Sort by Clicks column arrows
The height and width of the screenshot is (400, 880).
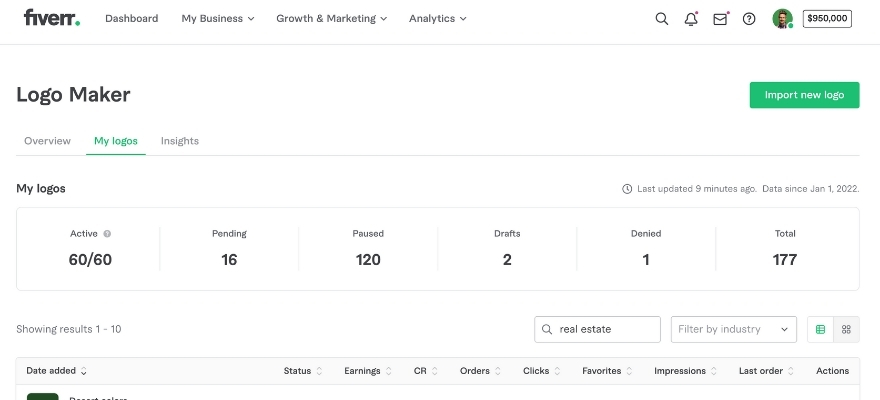557,371
